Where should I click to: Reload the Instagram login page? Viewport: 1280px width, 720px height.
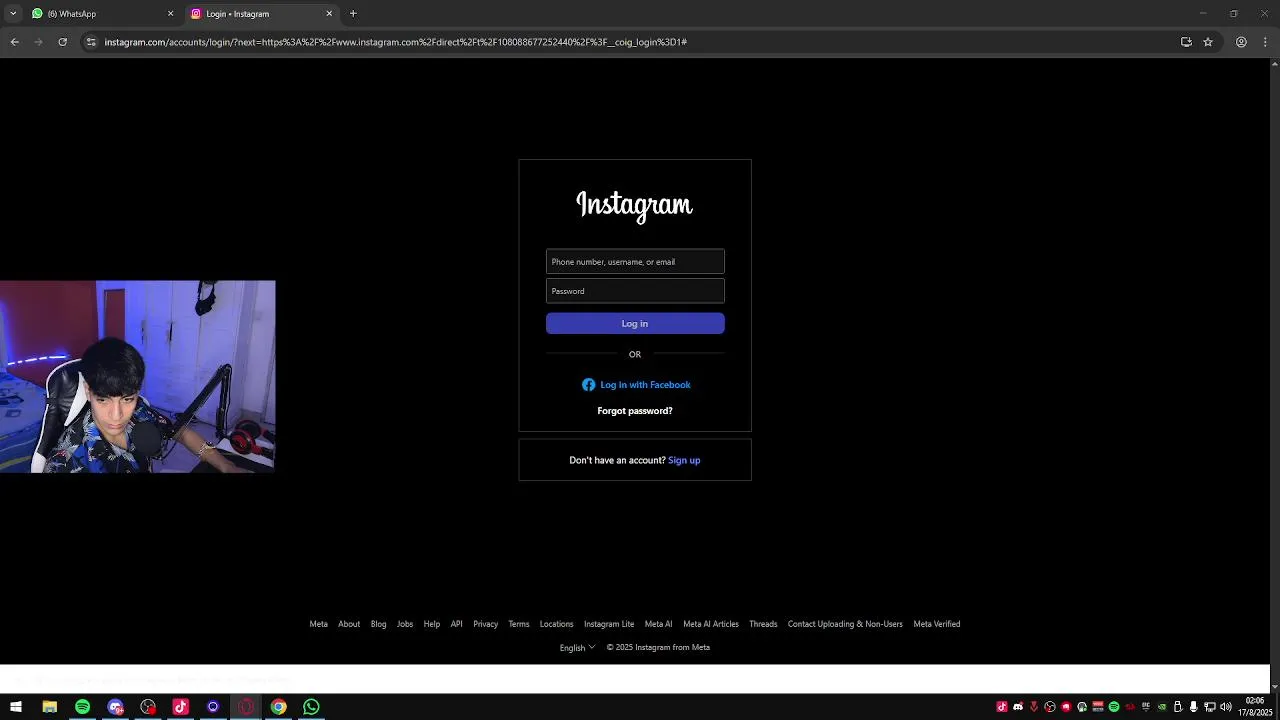point(62,42)
